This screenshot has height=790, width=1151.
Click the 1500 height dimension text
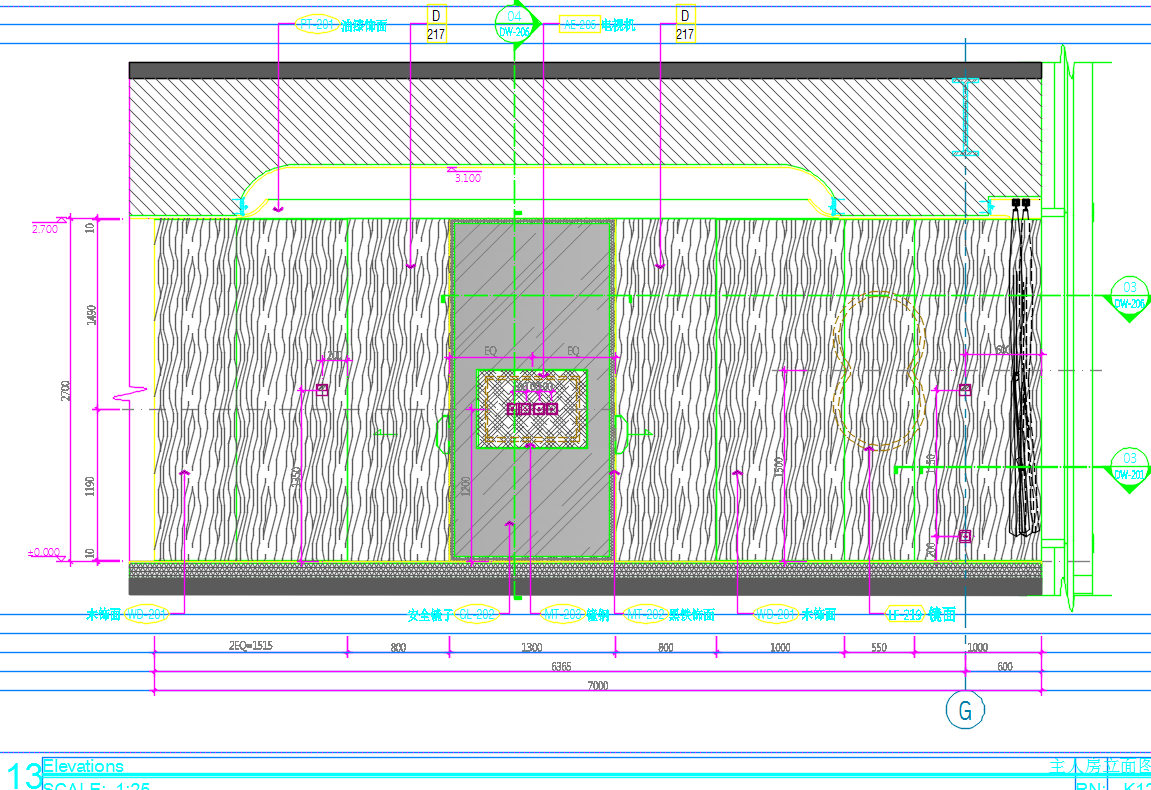(779, 467)
